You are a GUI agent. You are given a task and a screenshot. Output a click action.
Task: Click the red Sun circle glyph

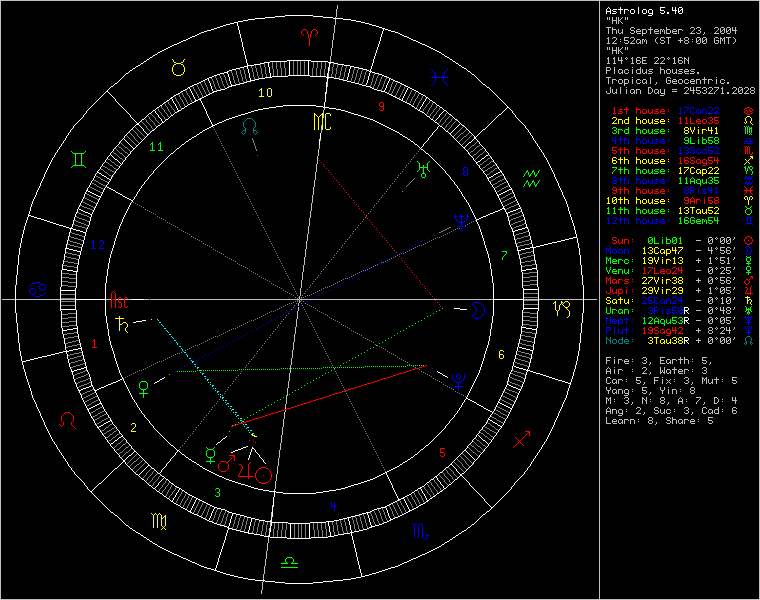[x=263, y=475]
